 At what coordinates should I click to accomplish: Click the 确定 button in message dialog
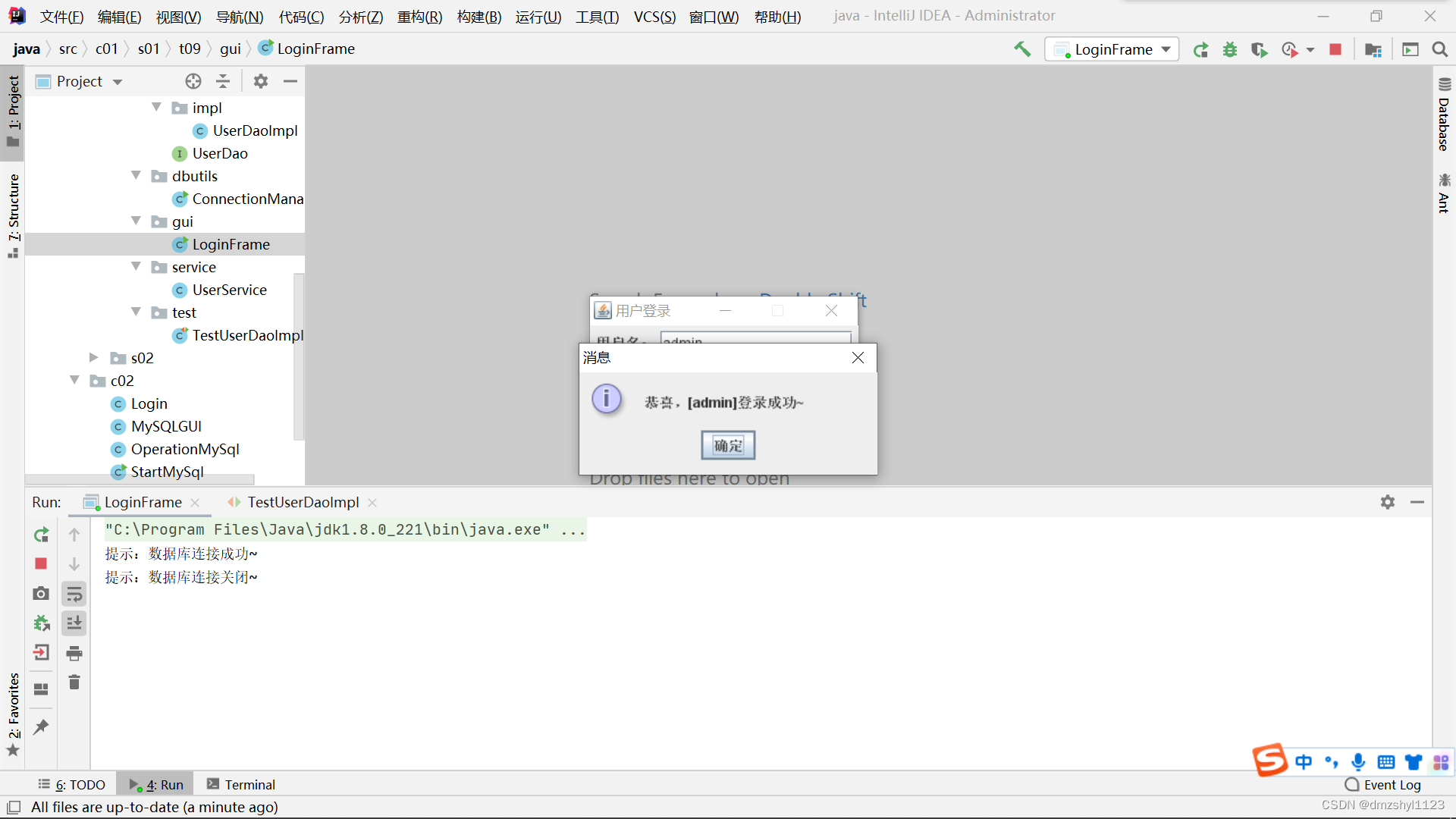[x=727, y=445]
